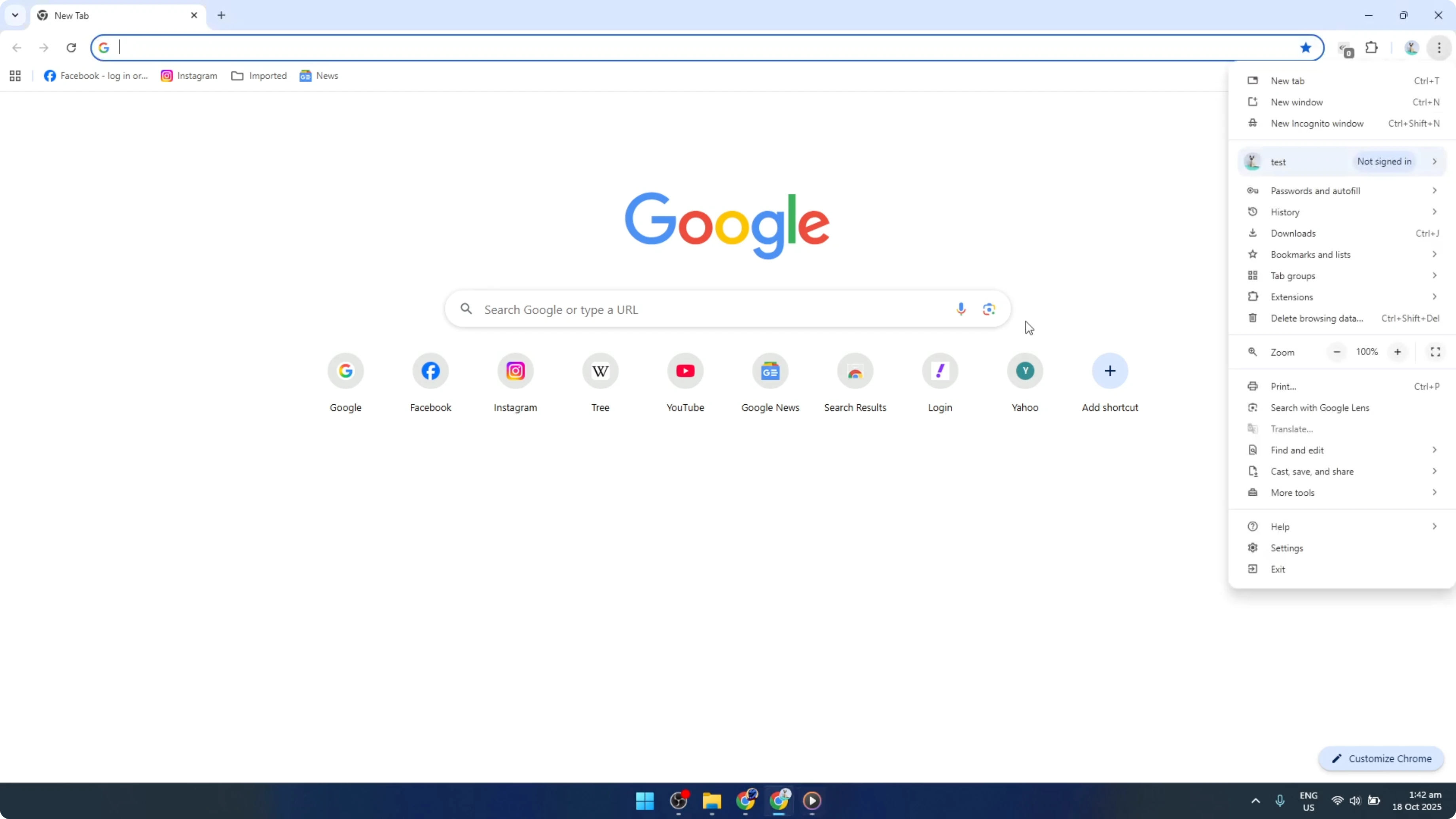Open the Google News shortcut tile
This screenshot has height=819, width=1456.
(770, 383)
